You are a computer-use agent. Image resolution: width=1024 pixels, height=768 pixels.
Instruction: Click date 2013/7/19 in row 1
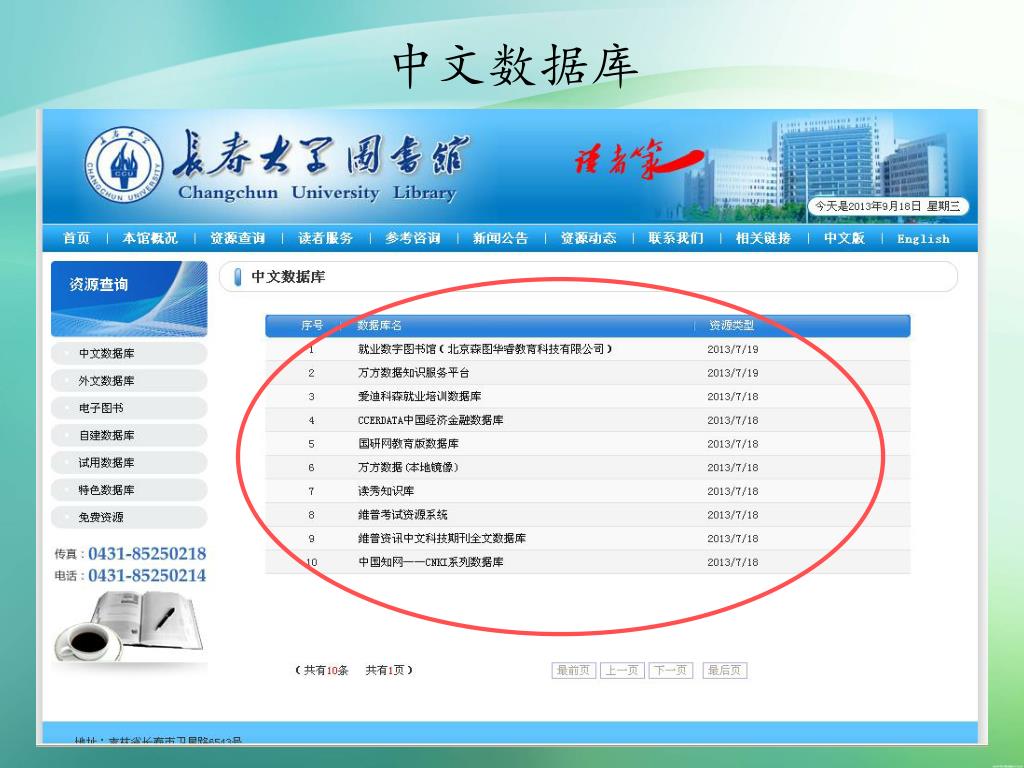tap(733, 349)
